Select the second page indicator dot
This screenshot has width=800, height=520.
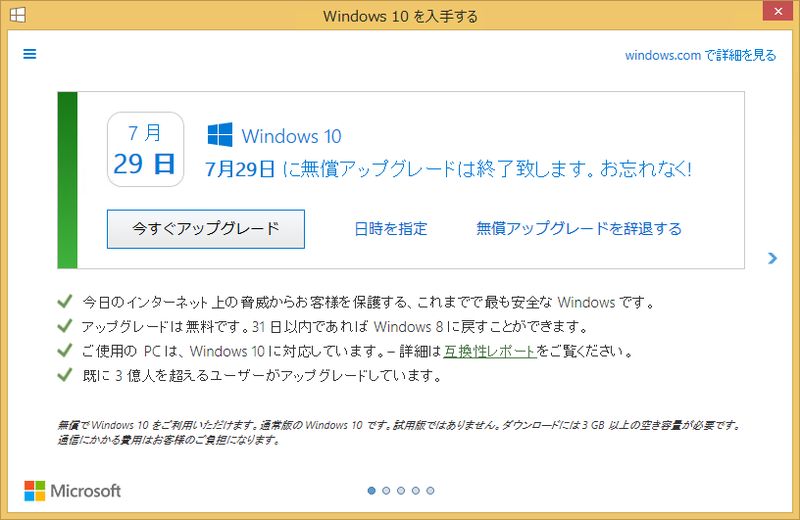(x=386, y=490)
